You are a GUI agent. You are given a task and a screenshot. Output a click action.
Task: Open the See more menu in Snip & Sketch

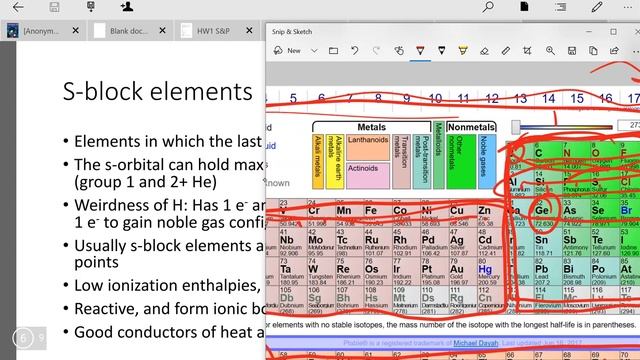pyautogui.click(x=635, y=51)
